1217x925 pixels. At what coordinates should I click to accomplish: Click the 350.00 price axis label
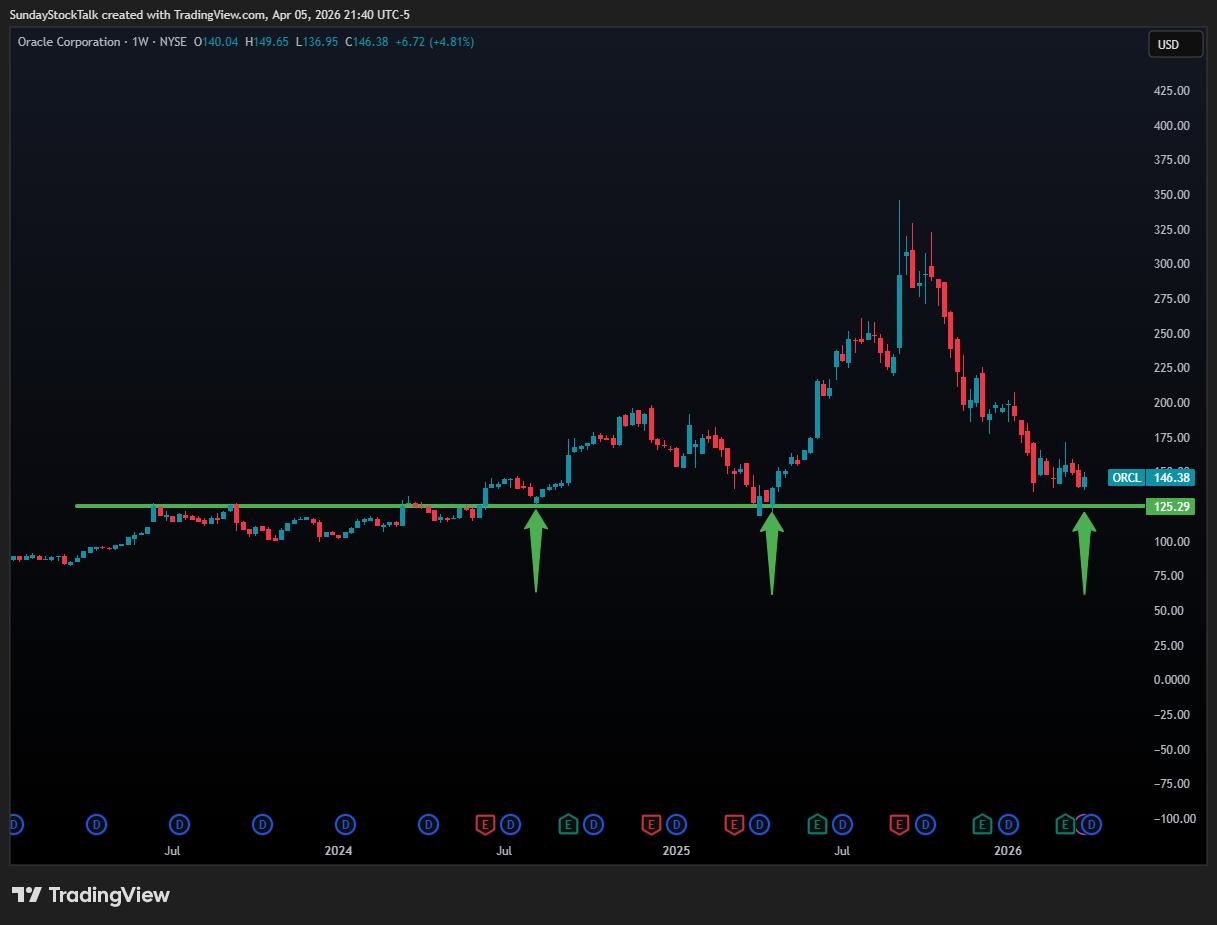point(1171,195)
